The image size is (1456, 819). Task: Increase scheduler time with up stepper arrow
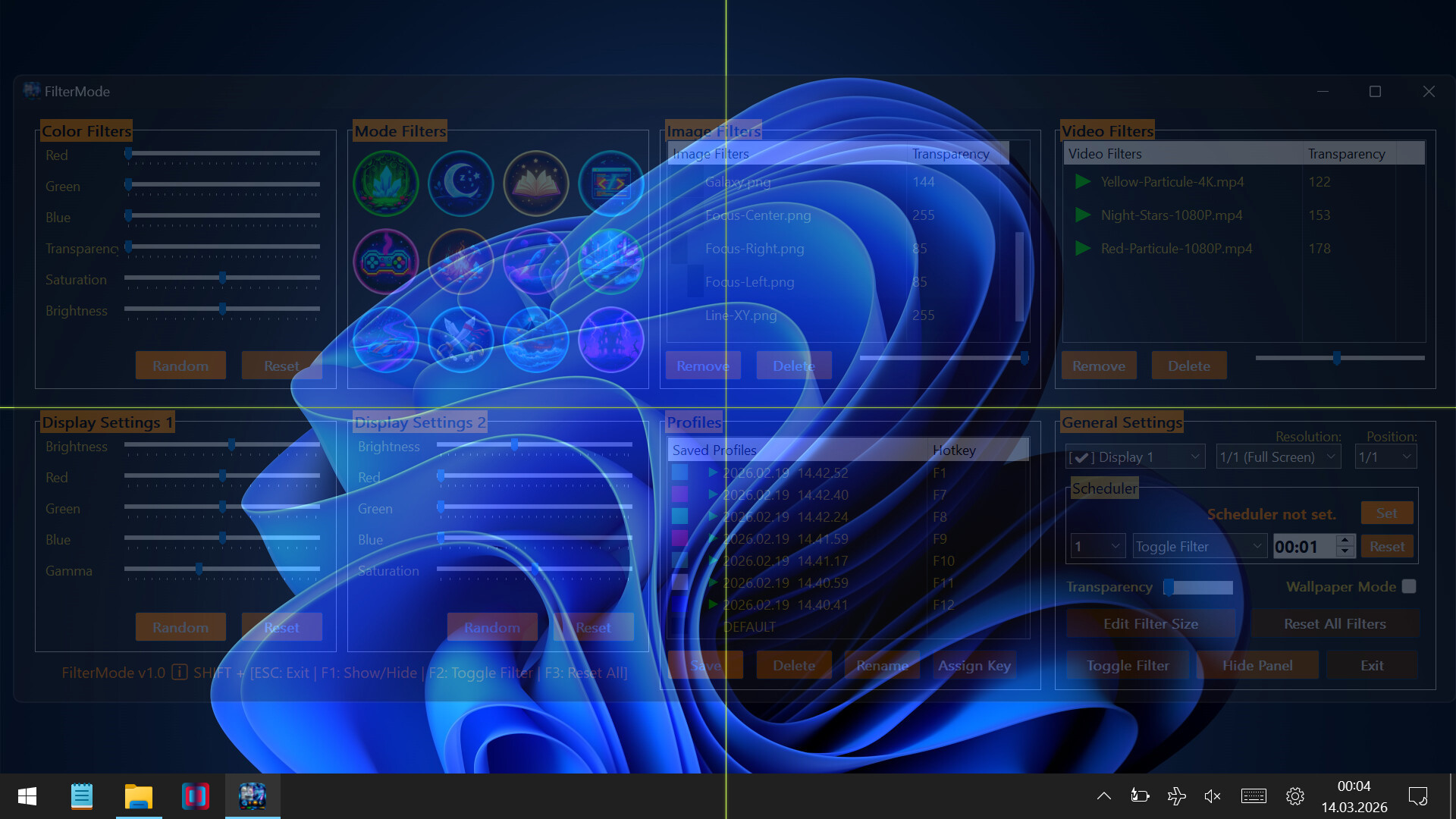pos(1345,541)
